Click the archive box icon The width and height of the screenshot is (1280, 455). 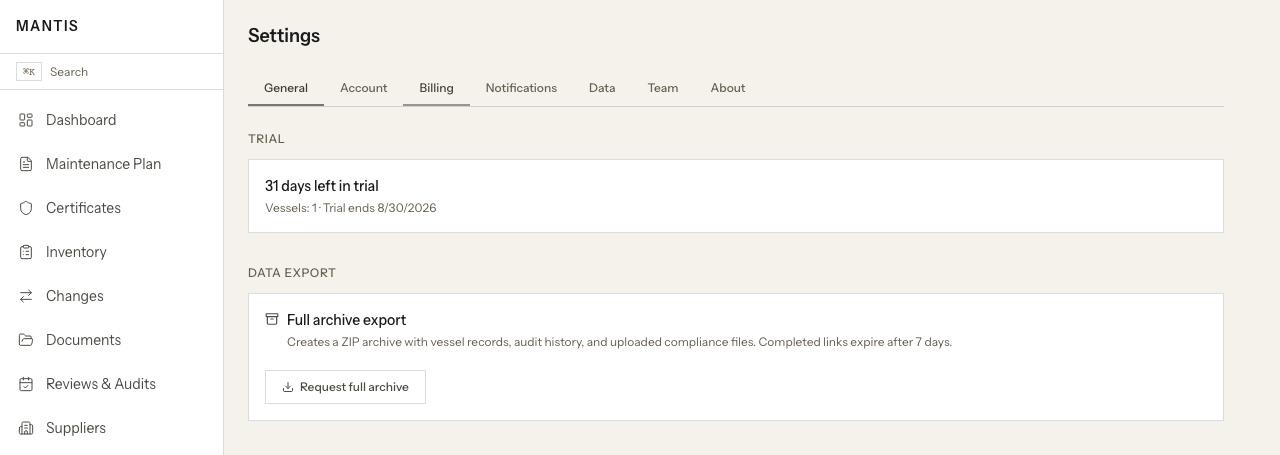click(x=272, y=320)
